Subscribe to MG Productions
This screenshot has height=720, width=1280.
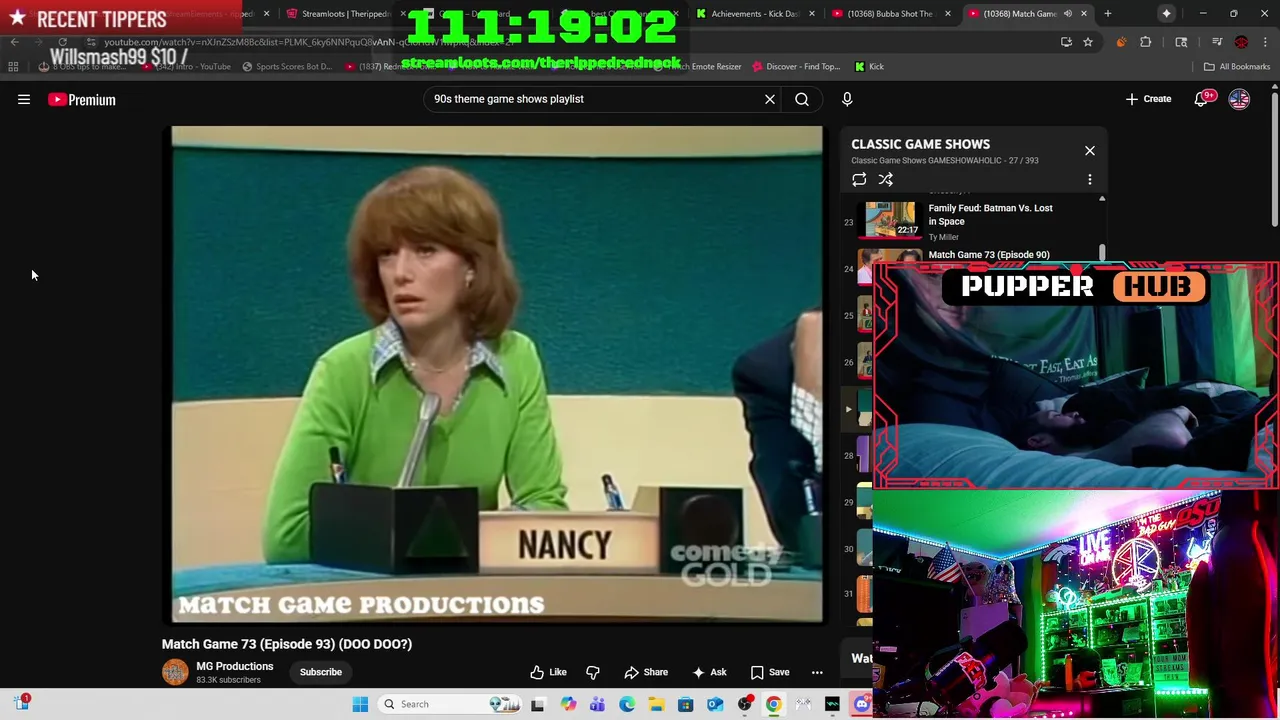[x=321, y=672]
